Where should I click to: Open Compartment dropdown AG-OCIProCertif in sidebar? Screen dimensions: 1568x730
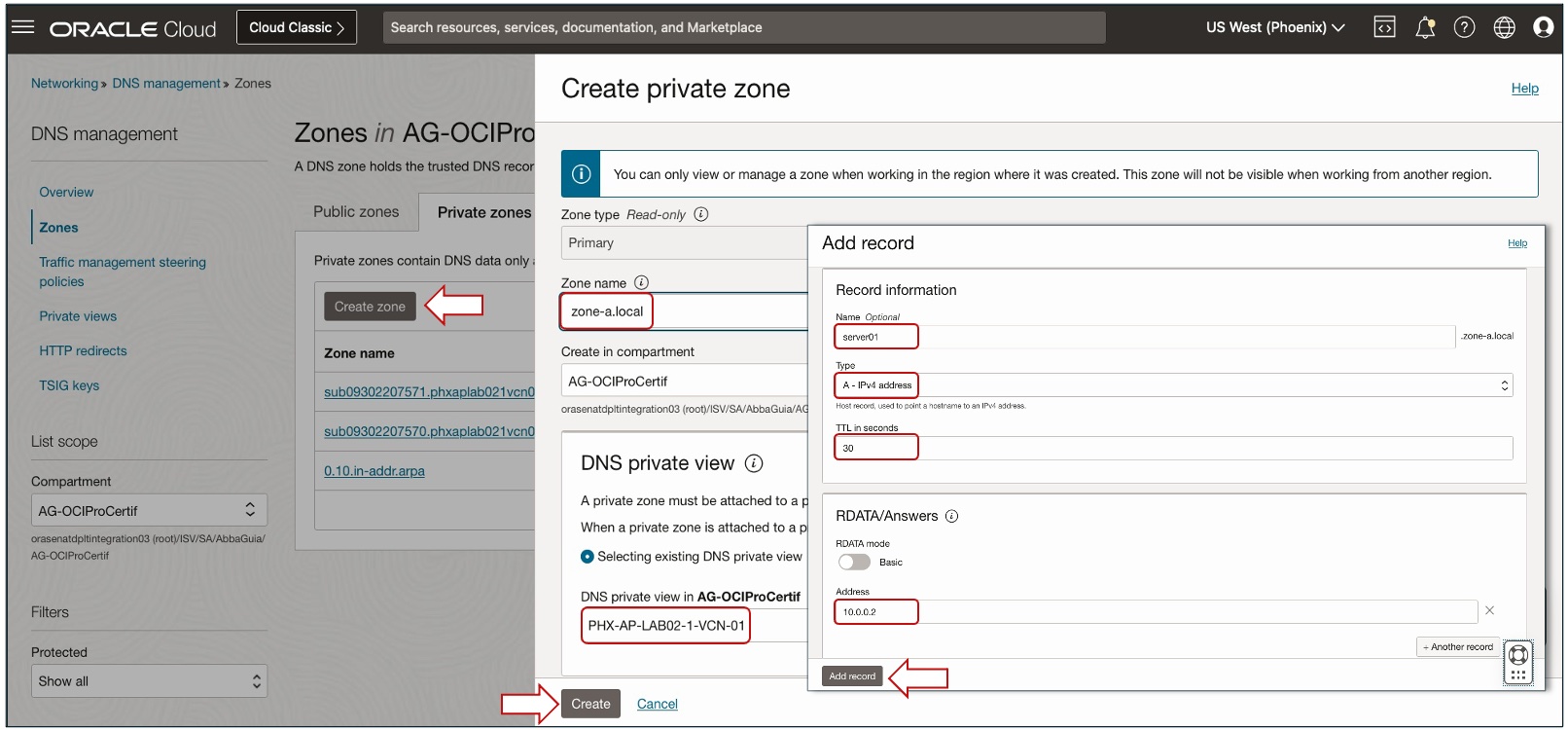pyautogui.click(x=149, y=510)
